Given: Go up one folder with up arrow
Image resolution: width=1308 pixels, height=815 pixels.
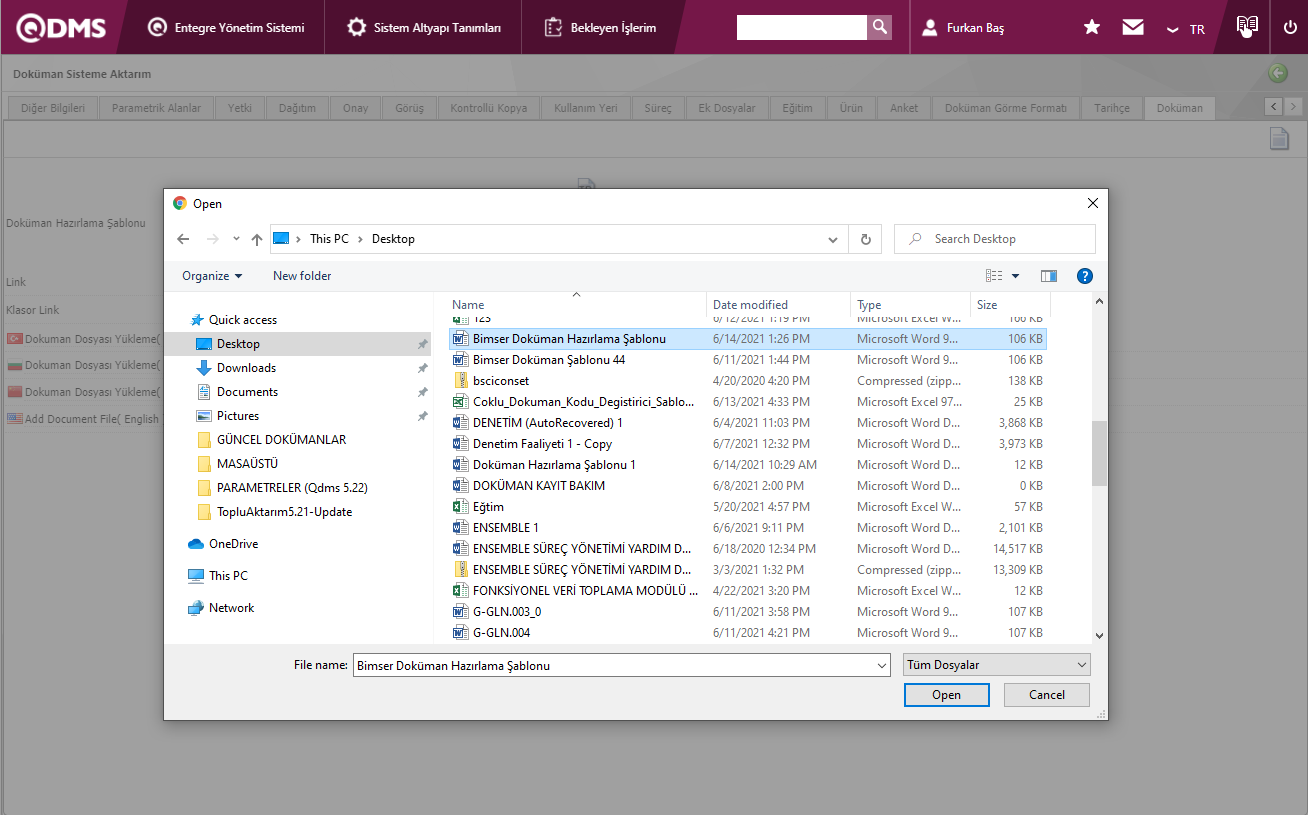Looking at the screenshot, I should (257, 239).
